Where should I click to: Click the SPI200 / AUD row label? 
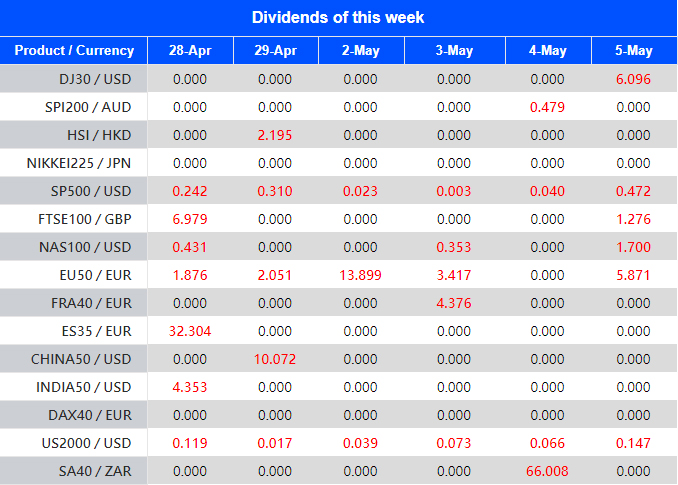coord(90,107)
